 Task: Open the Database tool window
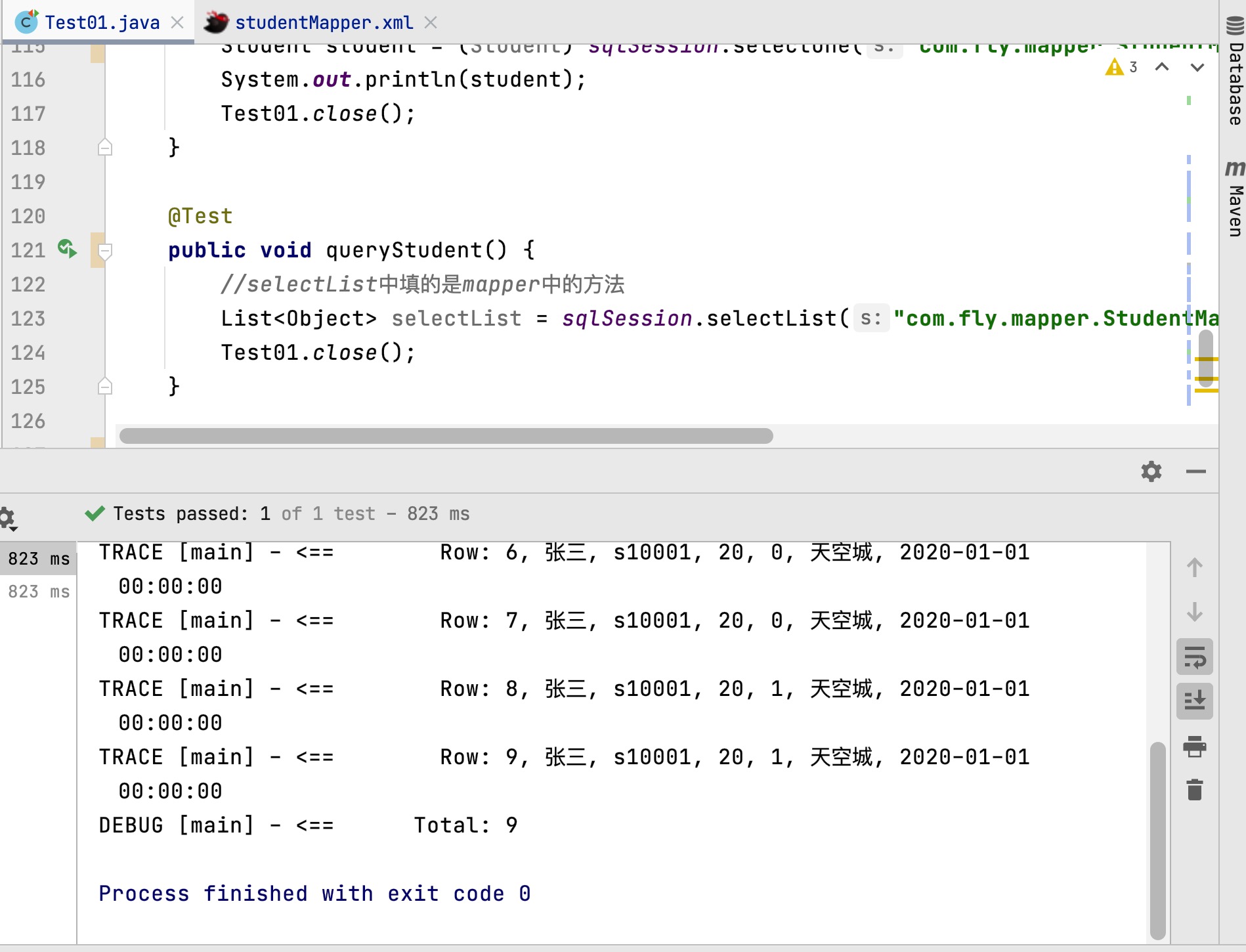[1234, 71]
